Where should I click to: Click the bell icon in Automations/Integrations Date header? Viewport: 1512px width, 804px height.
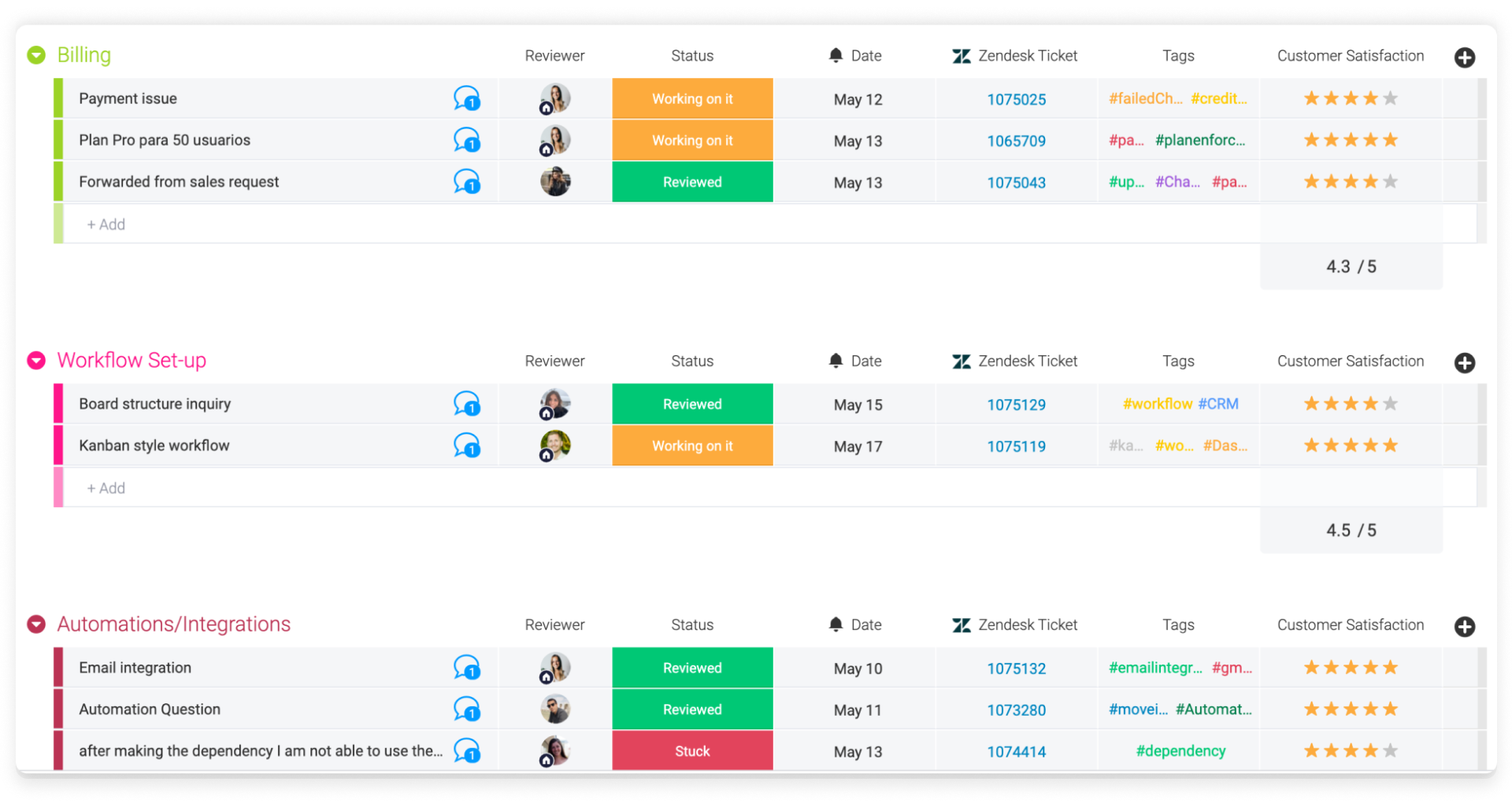(x=836, y=624)
